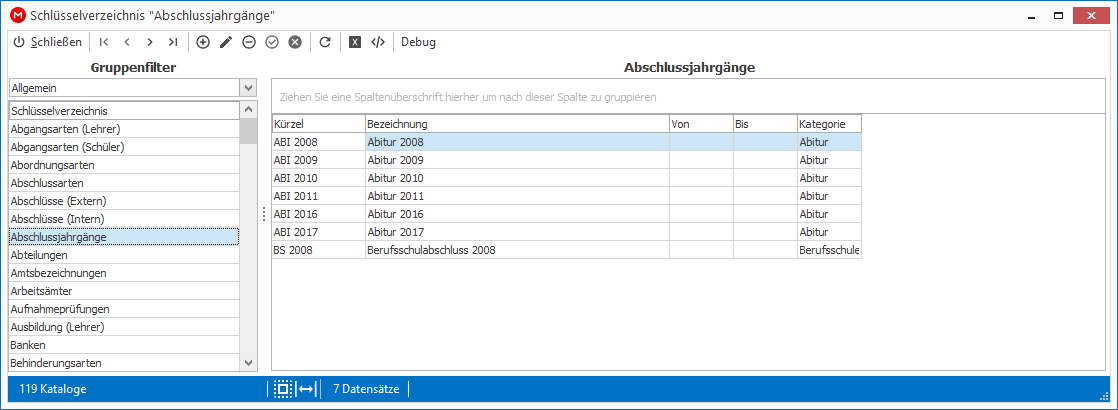
Task: Sort by the Bis column header
Action: point(765,124)
